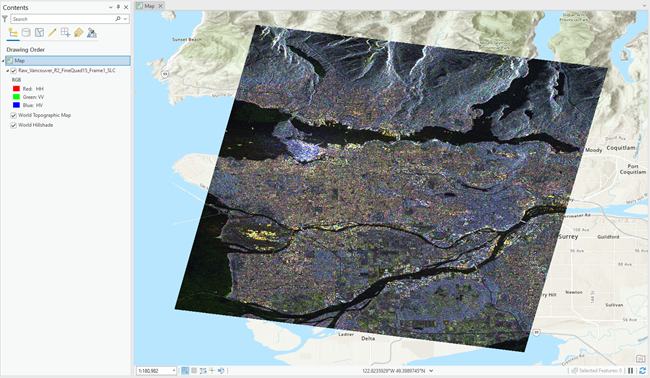This screenshot has height=378, width=650.
Task: Open the map catalog book icon
Action: coord(641,359)
